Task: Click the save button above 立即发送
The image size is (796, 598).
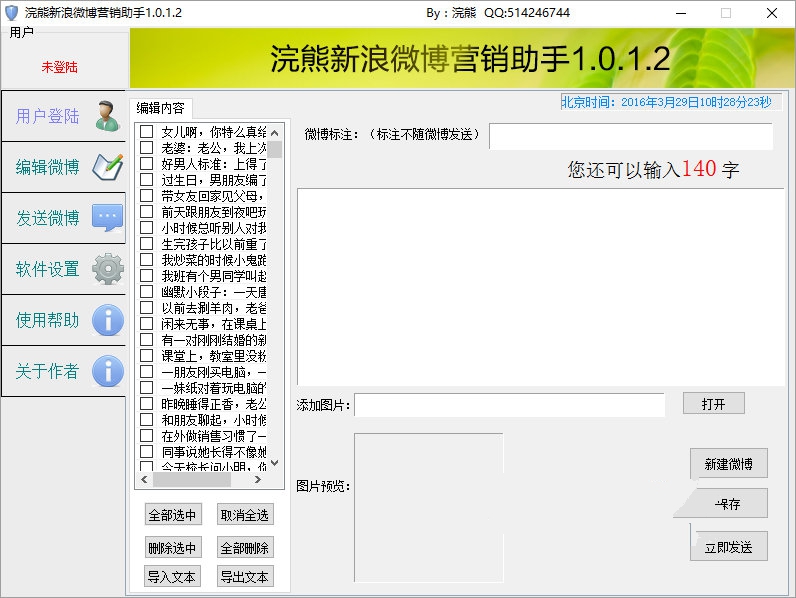Action: pyautogui.click(x=728, y=504)
